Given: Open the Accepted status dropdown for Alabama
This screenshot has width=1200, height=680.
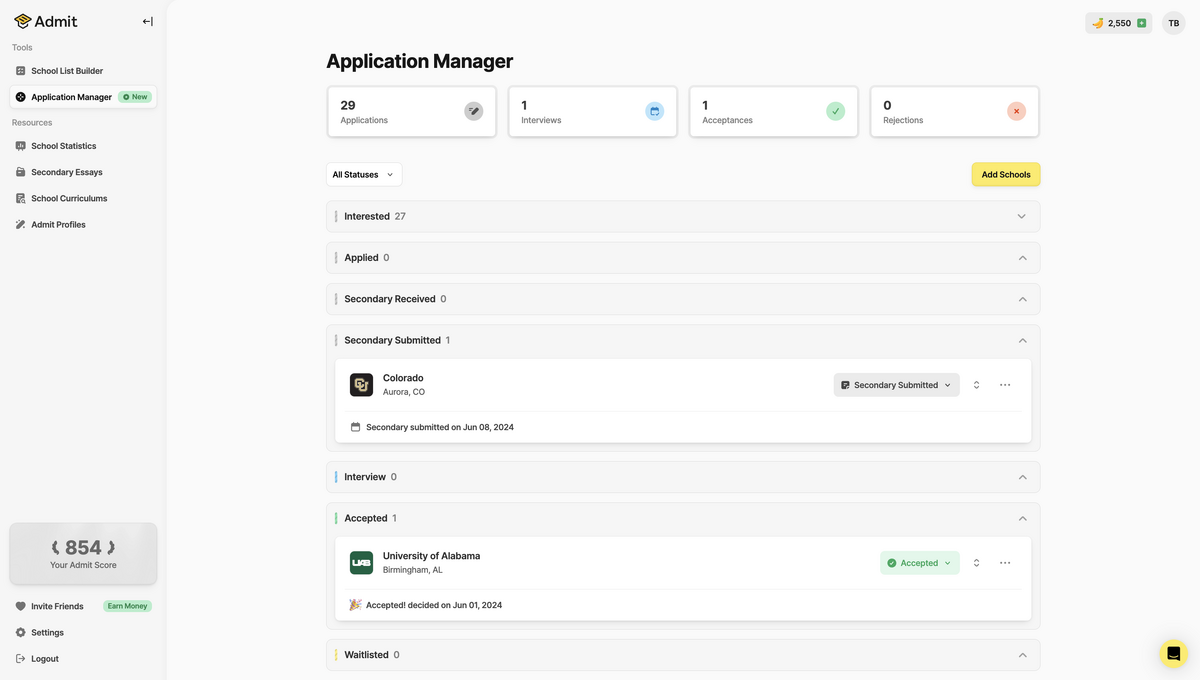Looking at the screenshot, I should (x=919, y=563).
